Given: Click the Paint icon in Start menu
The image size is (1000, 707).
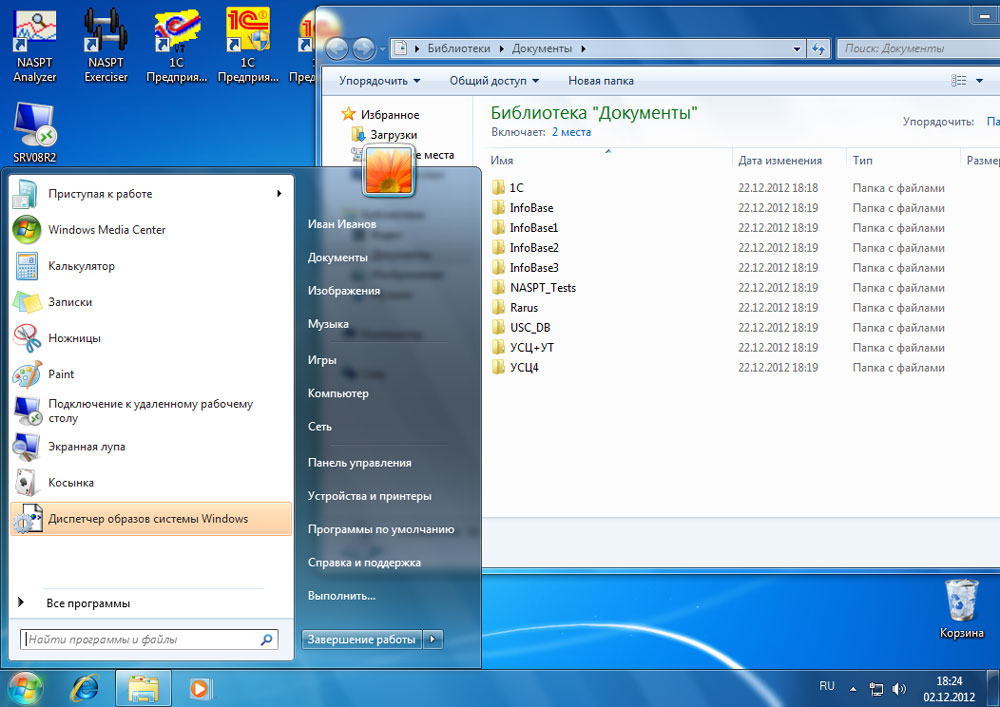Looking at the screenshot, I should tap(27, 374).
